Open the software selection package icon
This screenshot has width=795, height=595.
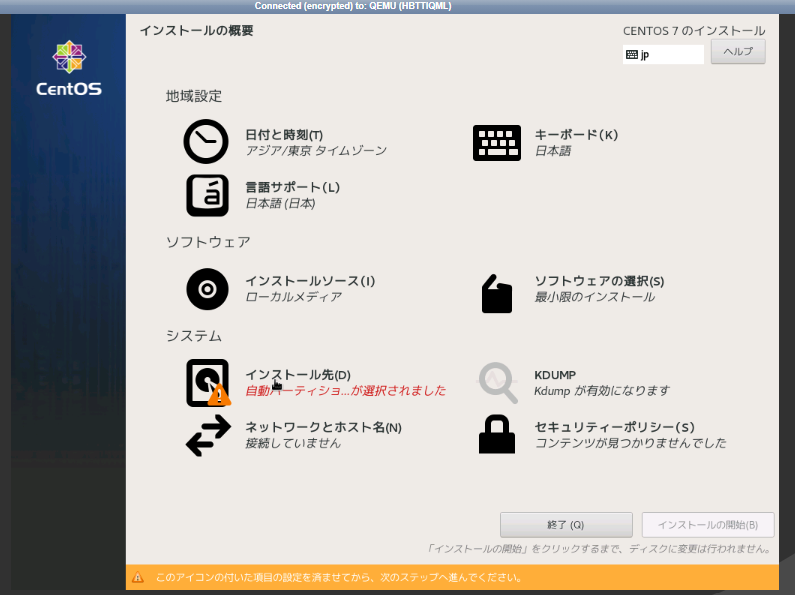pos(496,293)
